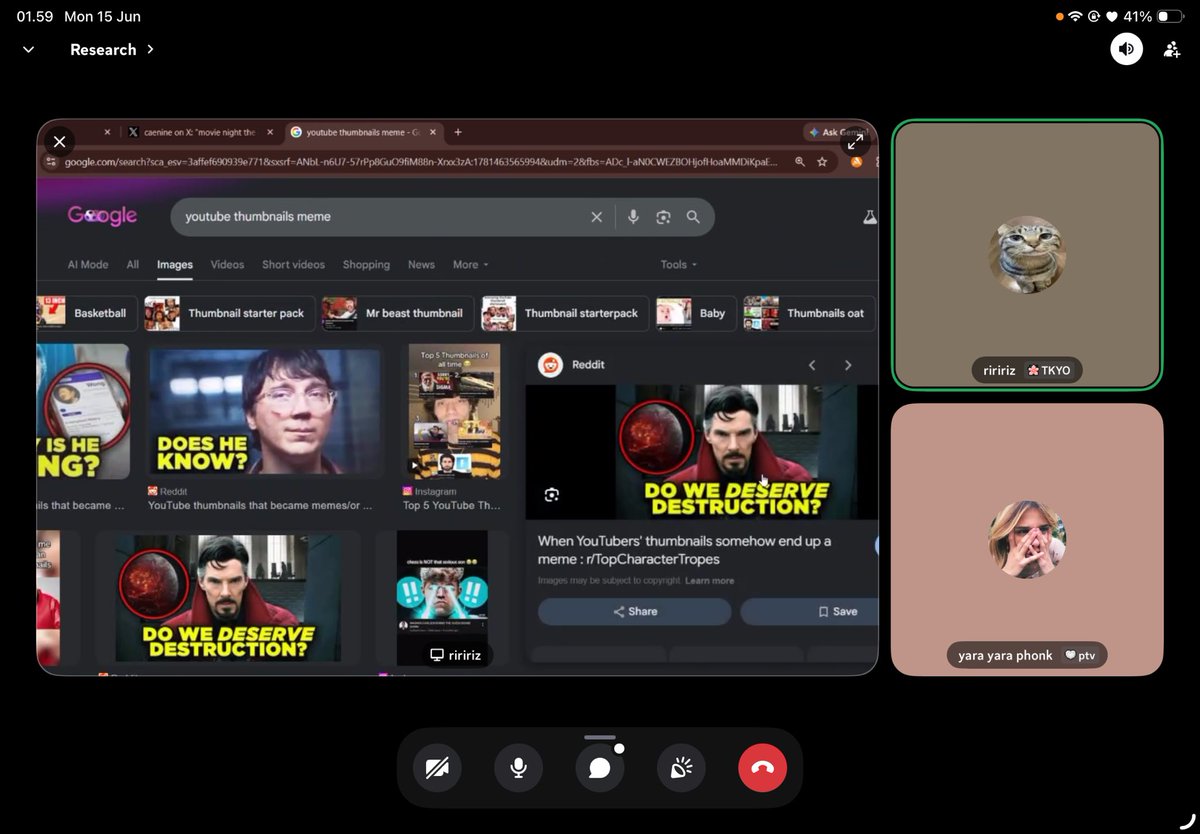Open the Search Labs flask icon

coord(870,217)
